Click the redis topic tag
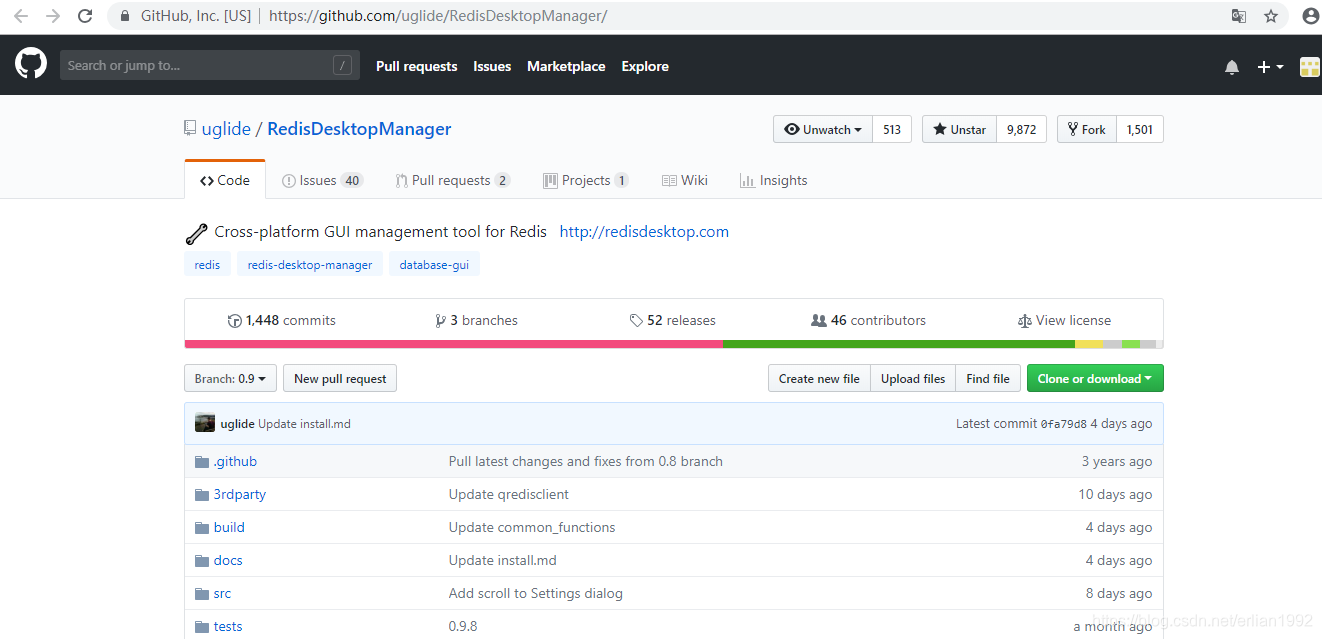1322x639 pixels. [207, 265]
